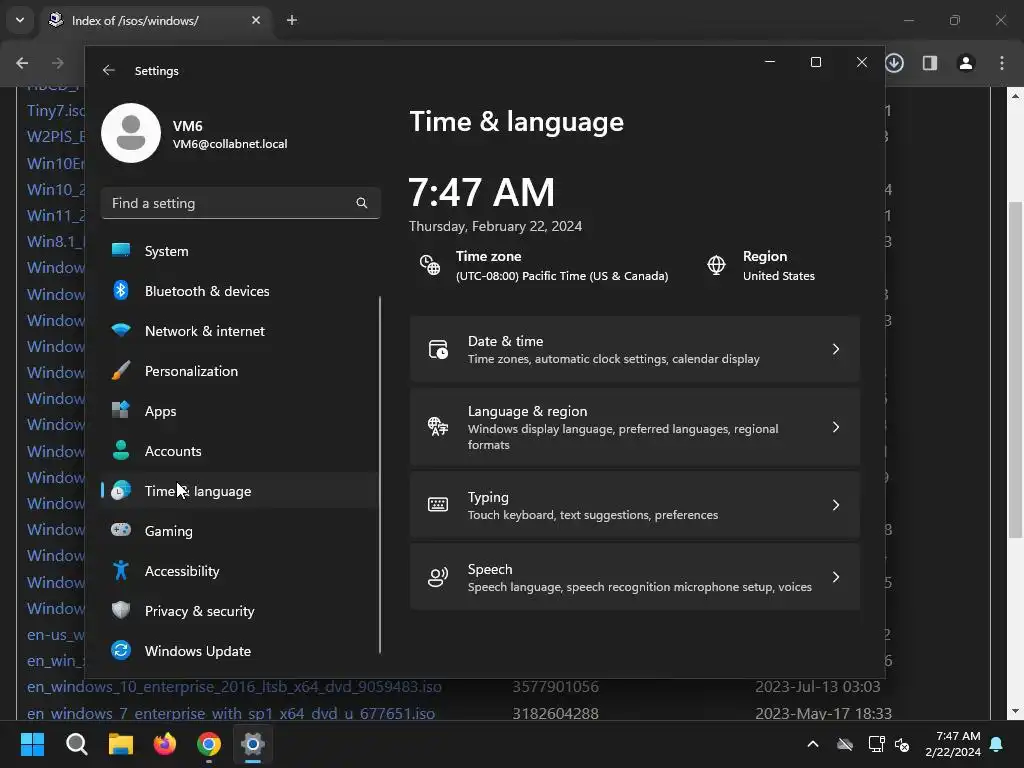Open en_windows_10_enterprise_2016_ltsb iso link
The height and width of the screenshot is (768, 1024).
coord(234,687)
